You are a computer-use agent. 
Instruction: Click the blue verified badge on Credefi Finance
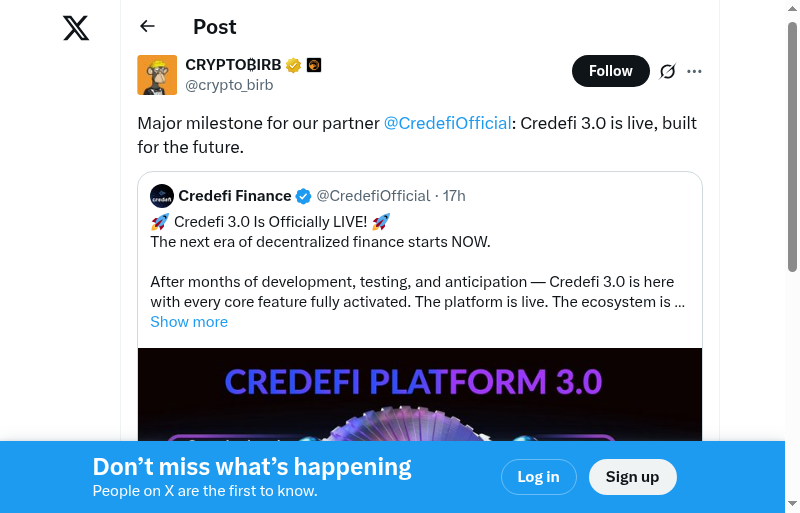point(304,196)
